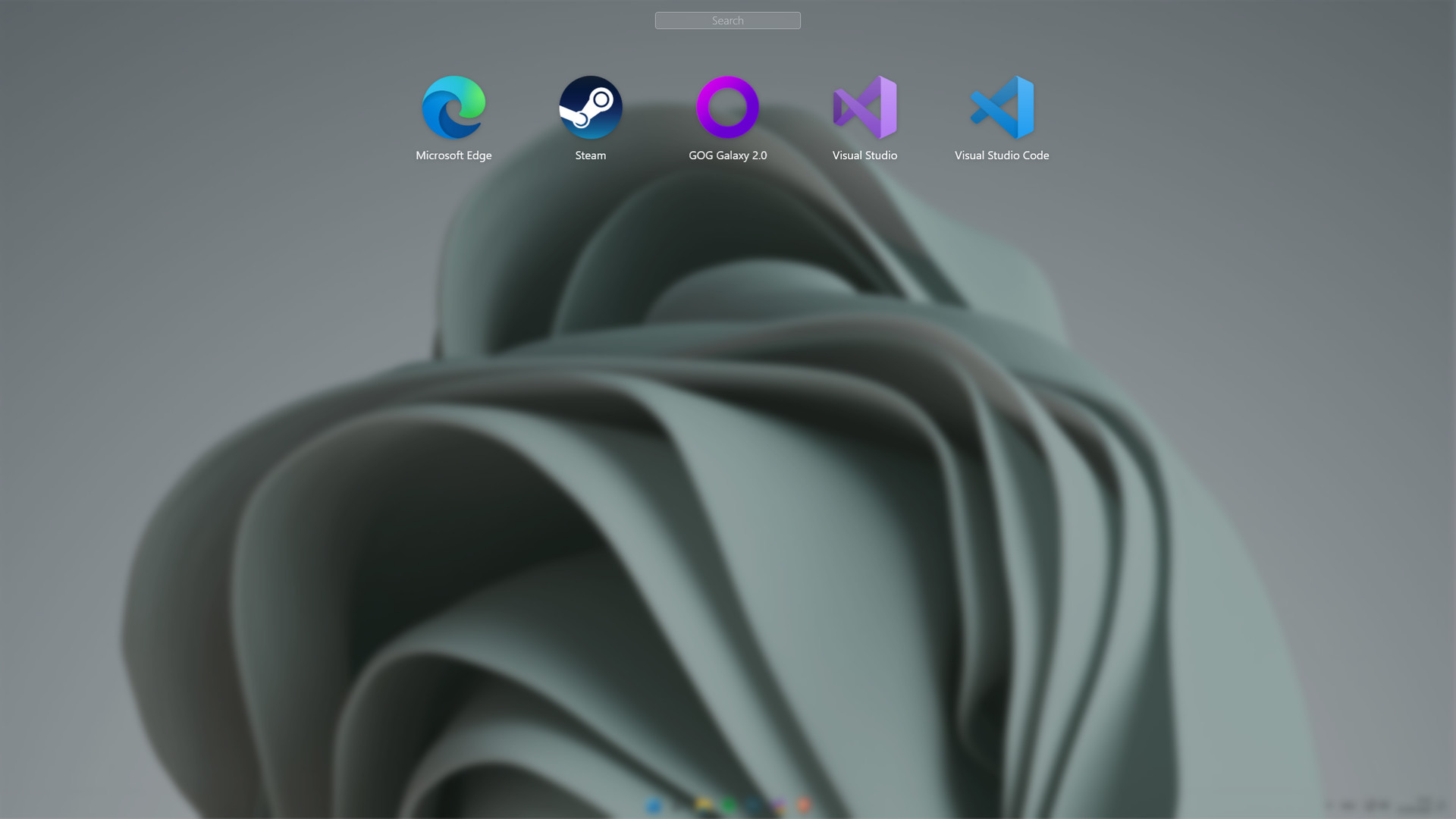Click the Steam label text

(591, 155)
